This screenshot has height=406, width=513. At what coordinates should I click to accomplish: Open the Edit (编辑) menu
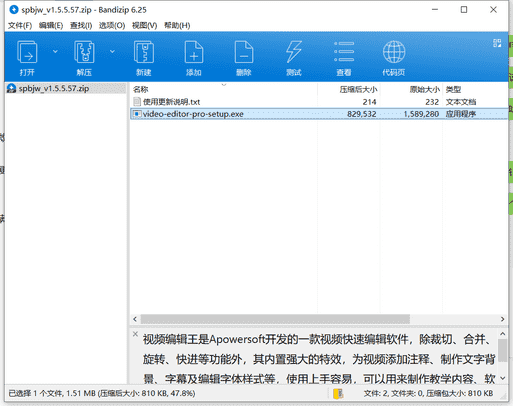pos(51,26)
